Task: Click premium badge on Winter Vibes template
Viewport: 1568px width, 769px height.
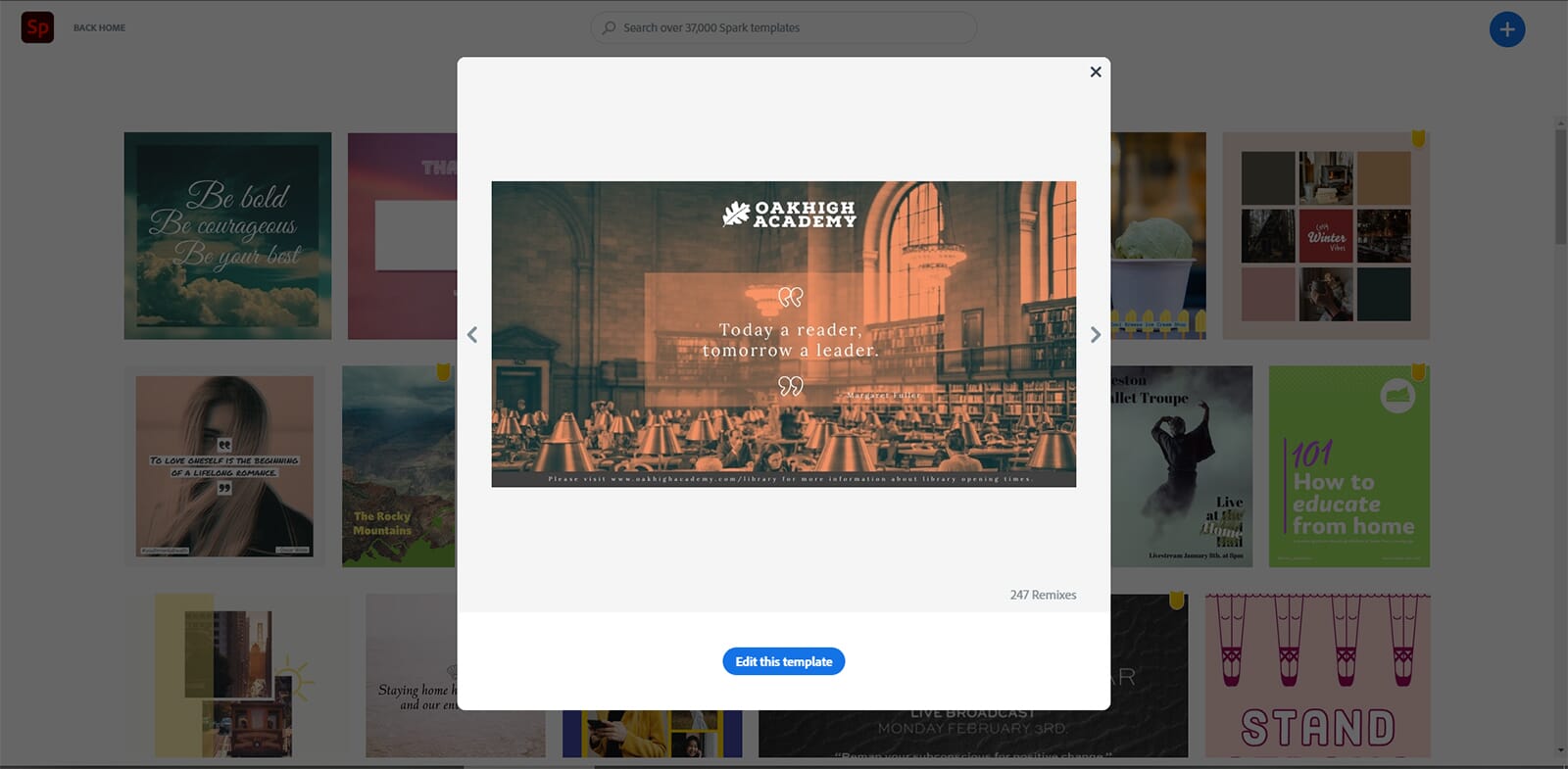Action: [1418, 138]
